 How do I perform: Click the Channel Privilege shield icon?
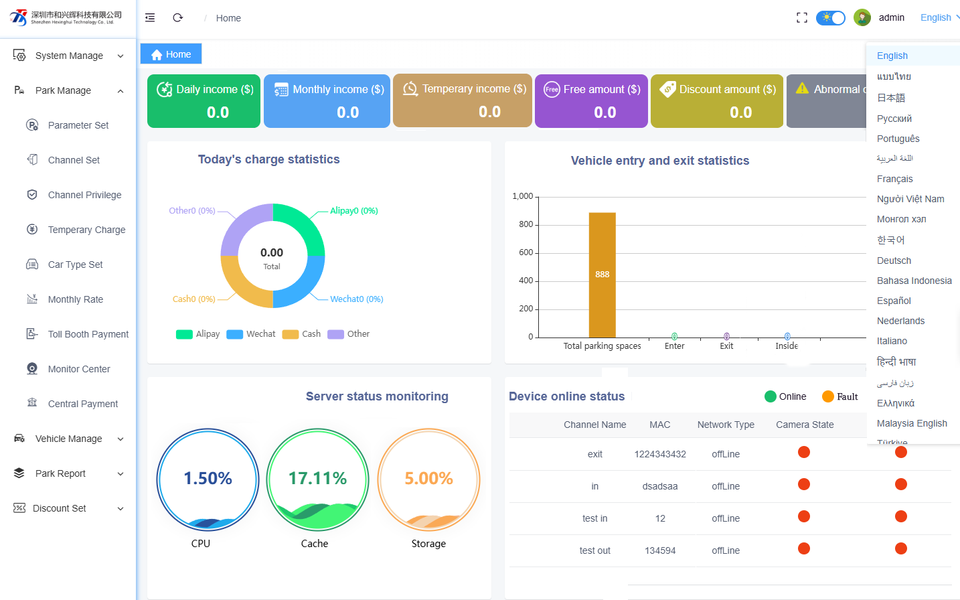pos(32,195)
